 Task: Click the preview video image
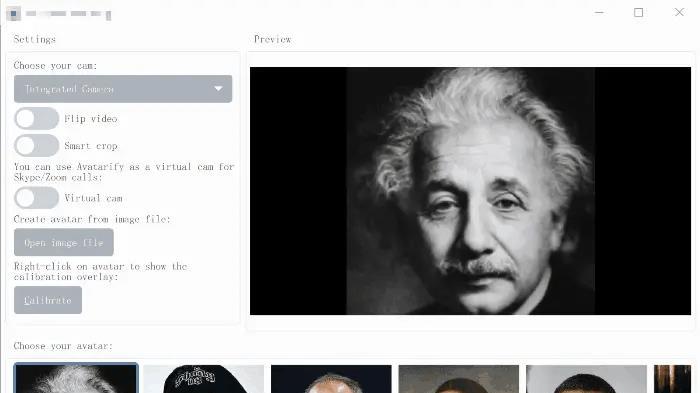tap(470, 191)
